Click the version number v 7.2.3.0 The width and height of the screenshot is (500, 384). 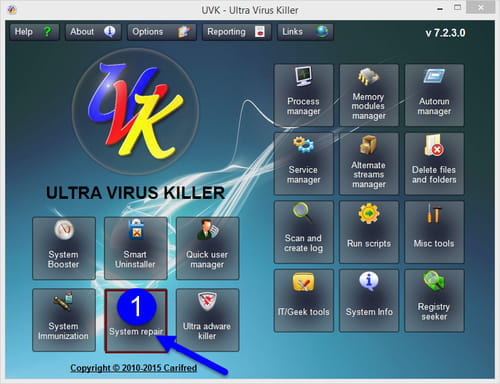[445, 33]
